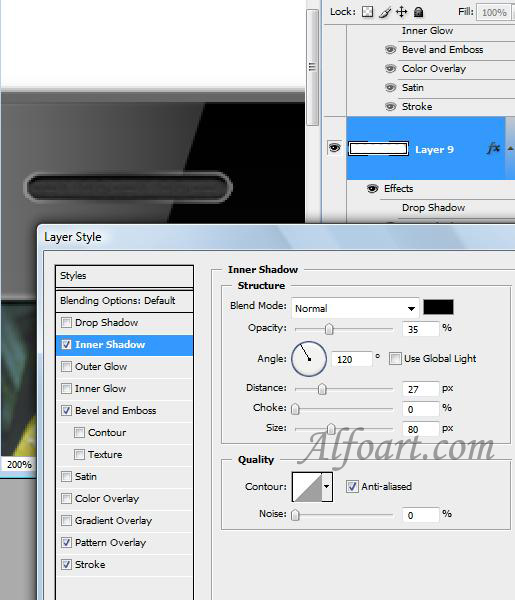Click the lock image pixels brush icon
Viewport: 515px width, 600px height.
(385, 12)
